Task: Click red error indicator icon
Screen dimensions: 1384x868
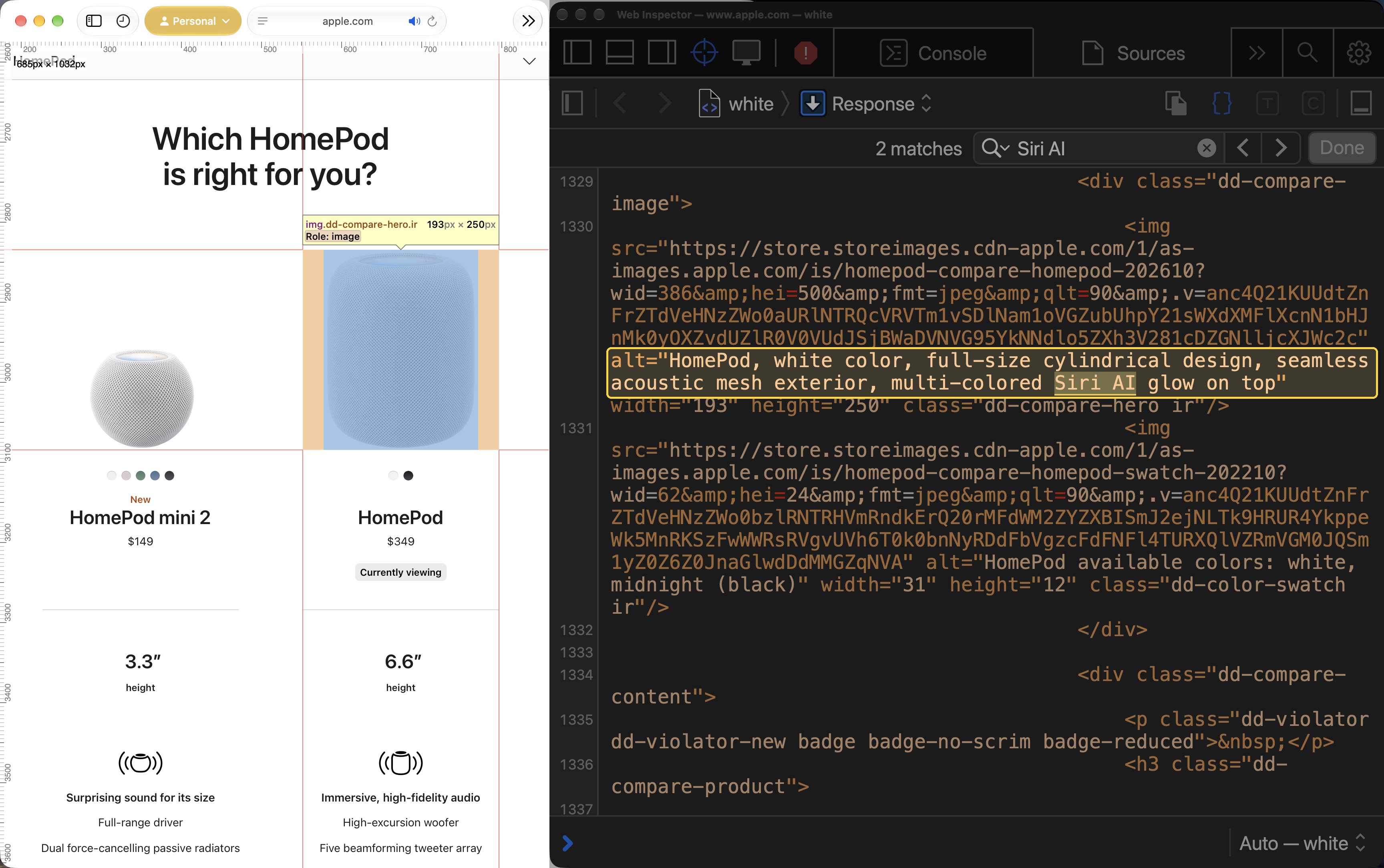Action: pos(805,53)
